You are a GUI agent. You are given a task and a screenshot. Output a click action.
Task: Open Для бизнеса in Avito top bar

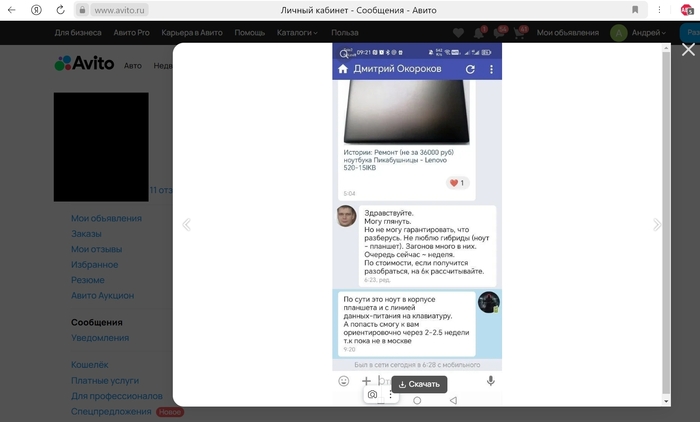coord(78,33)
